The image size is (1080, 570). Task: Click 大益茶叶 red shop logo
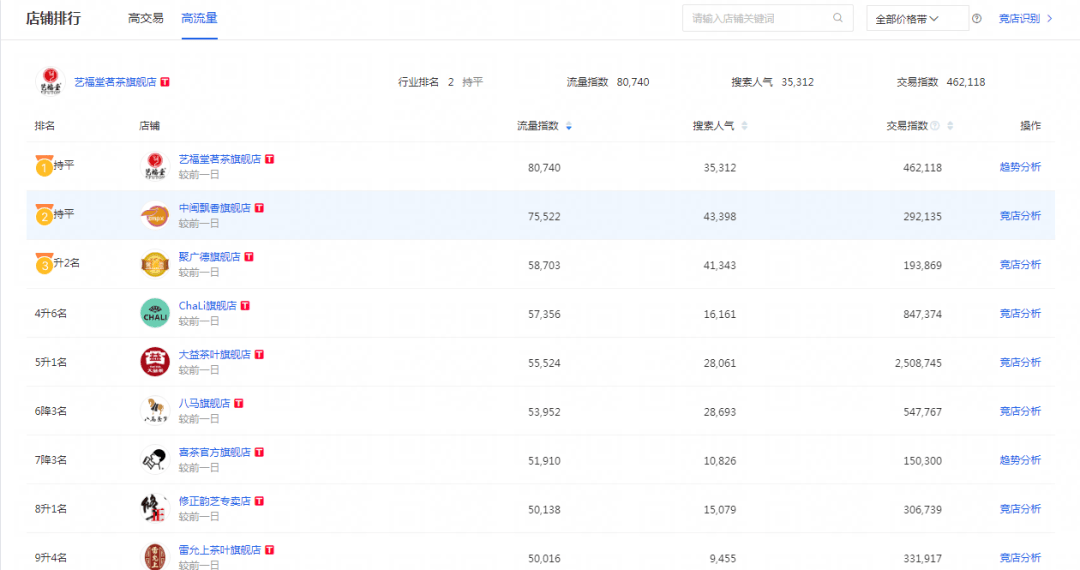(155, 362)
